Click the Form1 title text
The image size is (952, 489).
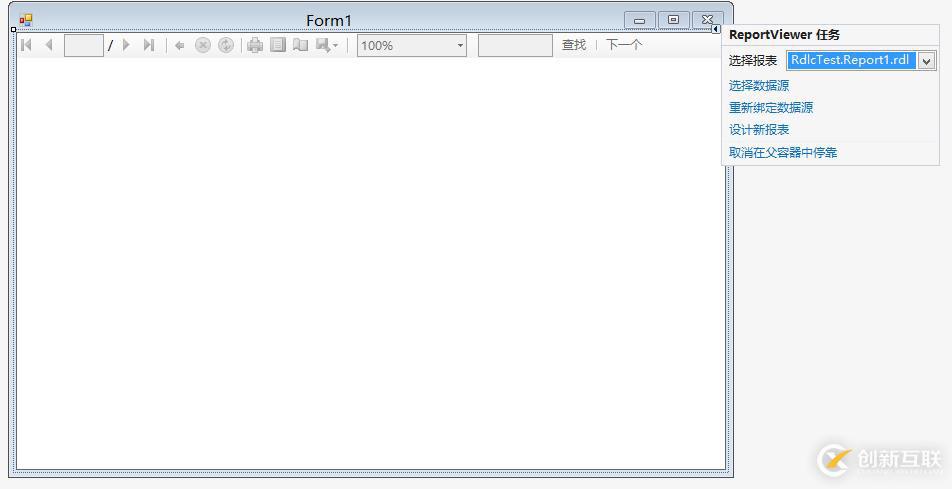tap(329, 21)
